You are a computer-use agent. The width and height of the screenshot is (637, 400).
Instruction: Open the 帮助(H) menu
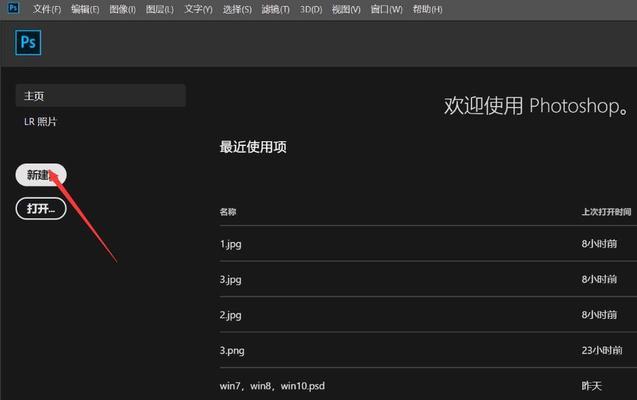(427, 9)
